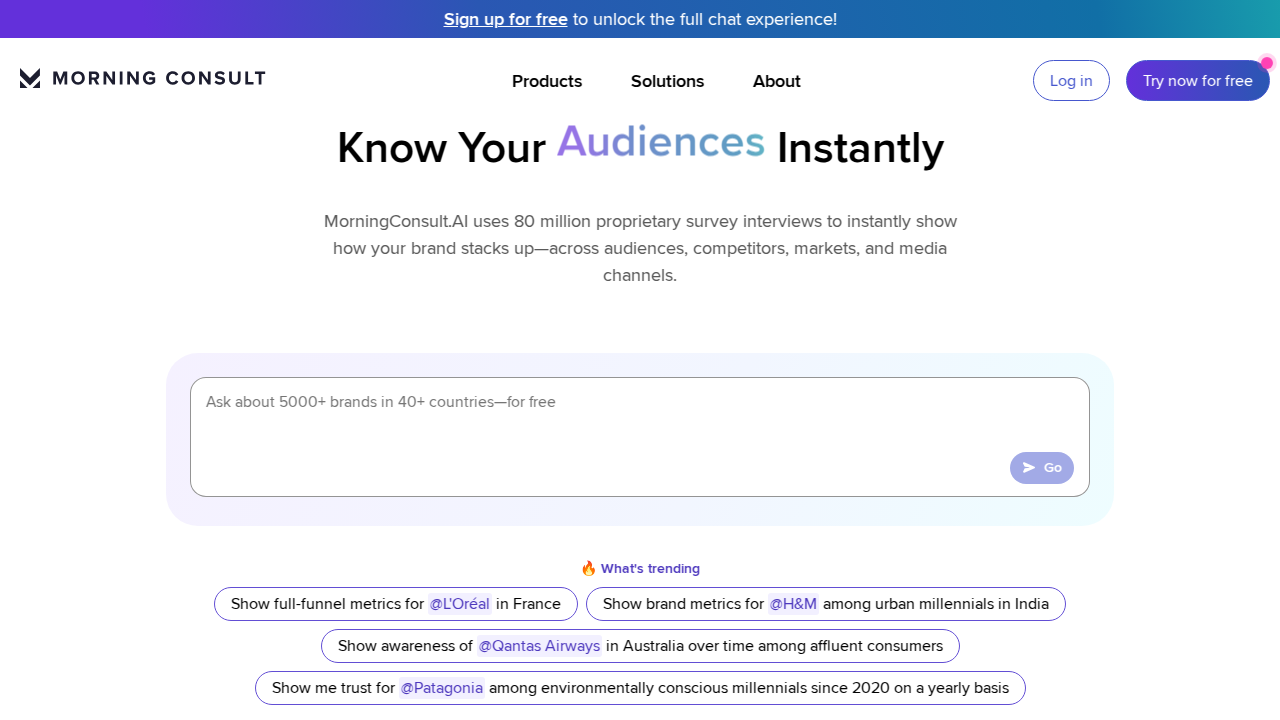Follow the Sign up for free link

coord(506,19)
